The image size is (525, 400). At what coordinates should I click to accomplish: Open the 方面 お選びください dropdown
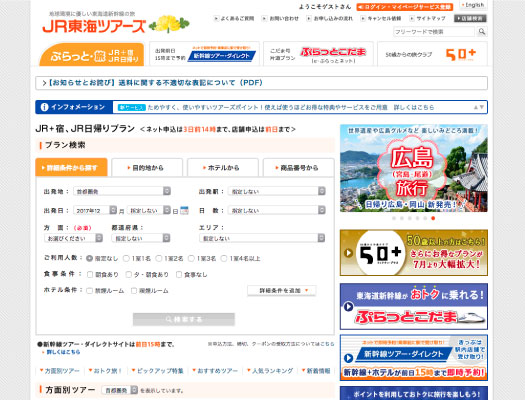(x=73, y=238)
